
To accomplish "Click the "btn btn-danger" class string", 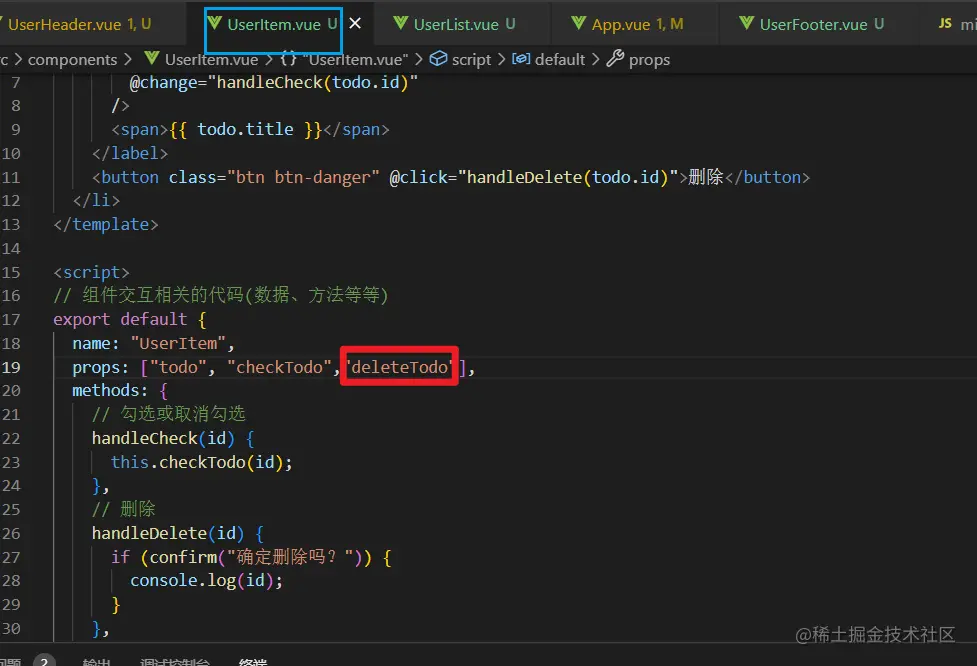I will tap(303, 178).
